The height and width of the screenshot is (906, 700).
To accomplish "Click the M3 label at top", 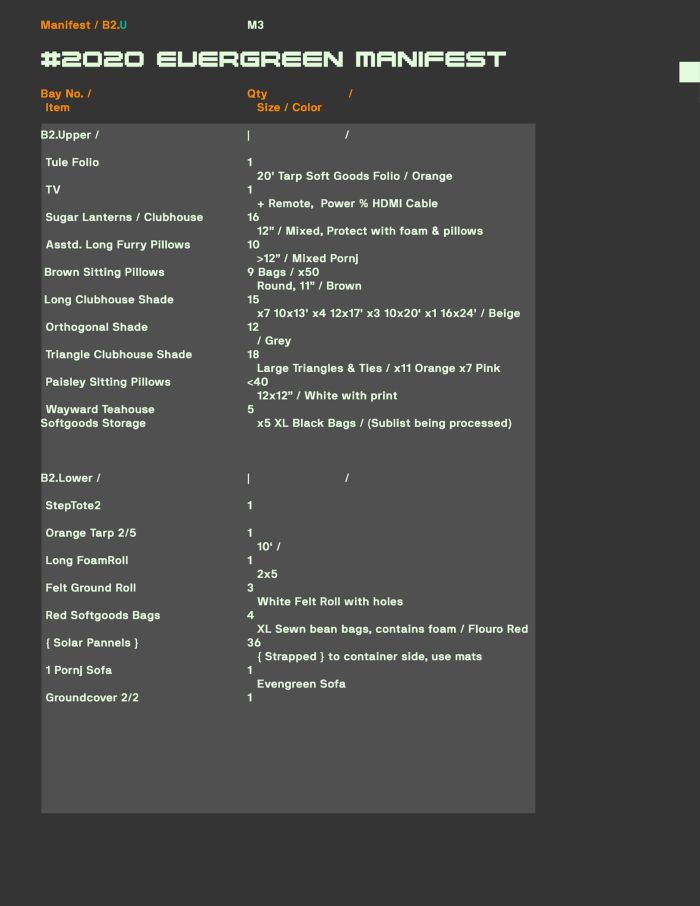I will pyautogui.click(x=255, y=25).
